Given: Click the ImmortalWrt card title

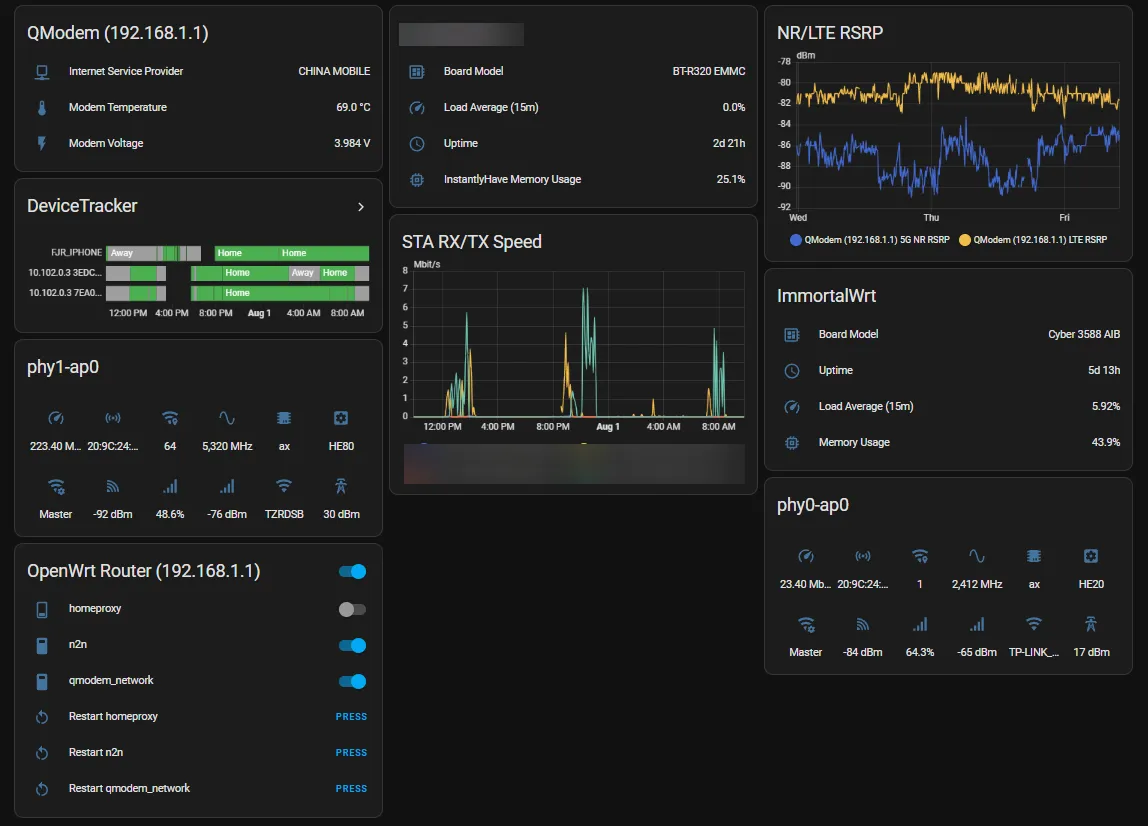Looking at the screenshot, I should (x=826, y=296).
